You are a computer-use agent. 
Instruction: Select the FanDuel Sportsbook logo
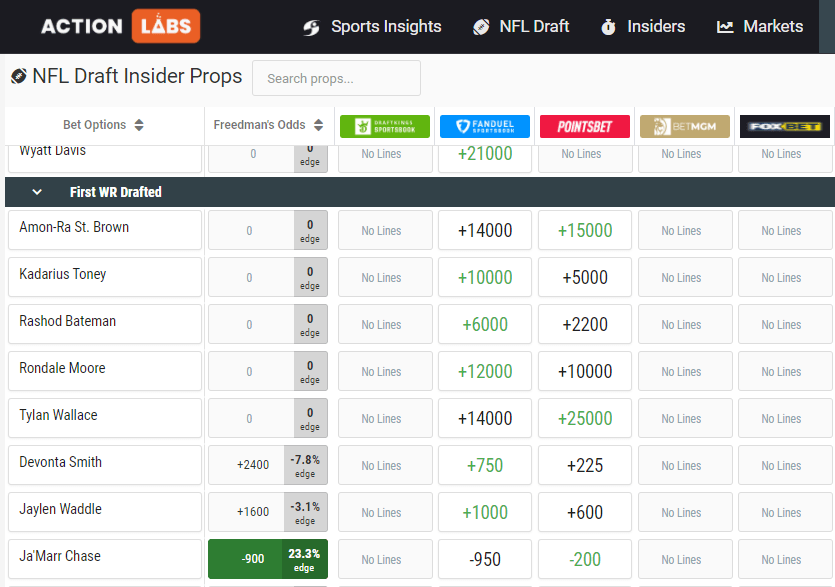click(485, 126)
